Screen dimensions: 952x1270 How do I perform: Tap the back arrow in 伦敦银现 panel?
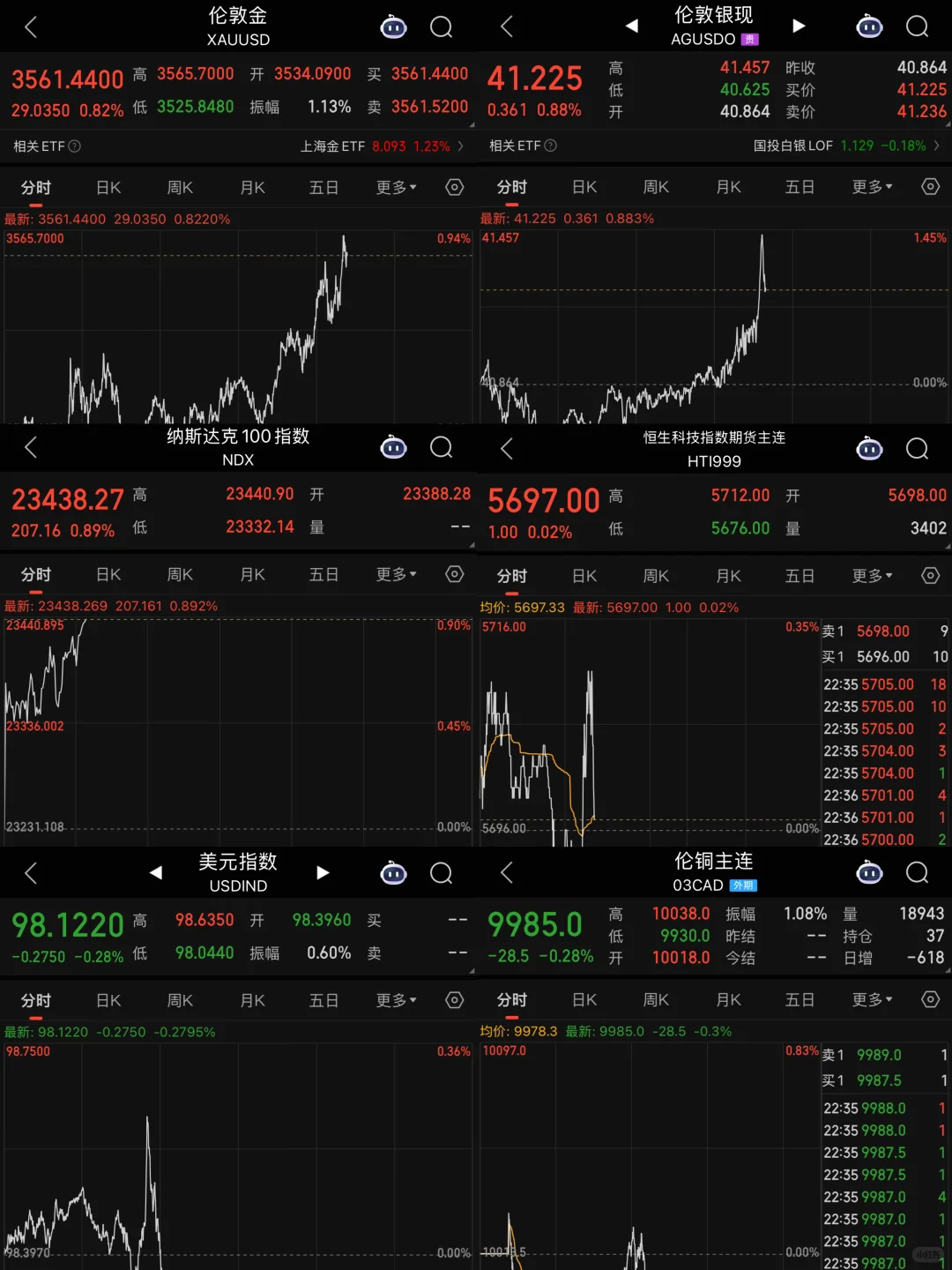point(507,26)
